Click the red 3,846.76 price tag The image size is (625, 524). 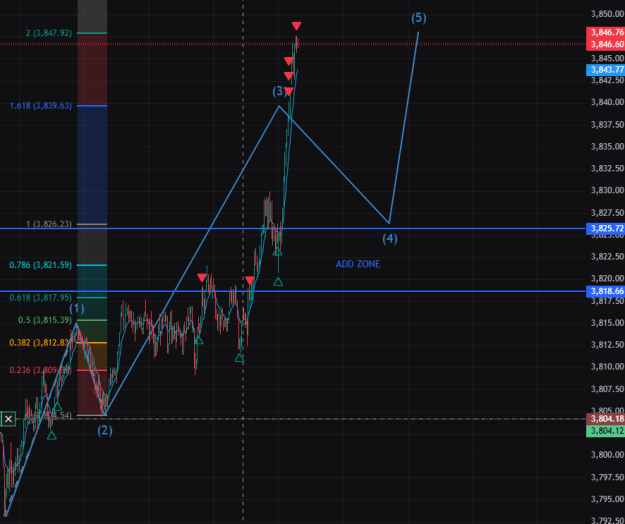point(605,32)
